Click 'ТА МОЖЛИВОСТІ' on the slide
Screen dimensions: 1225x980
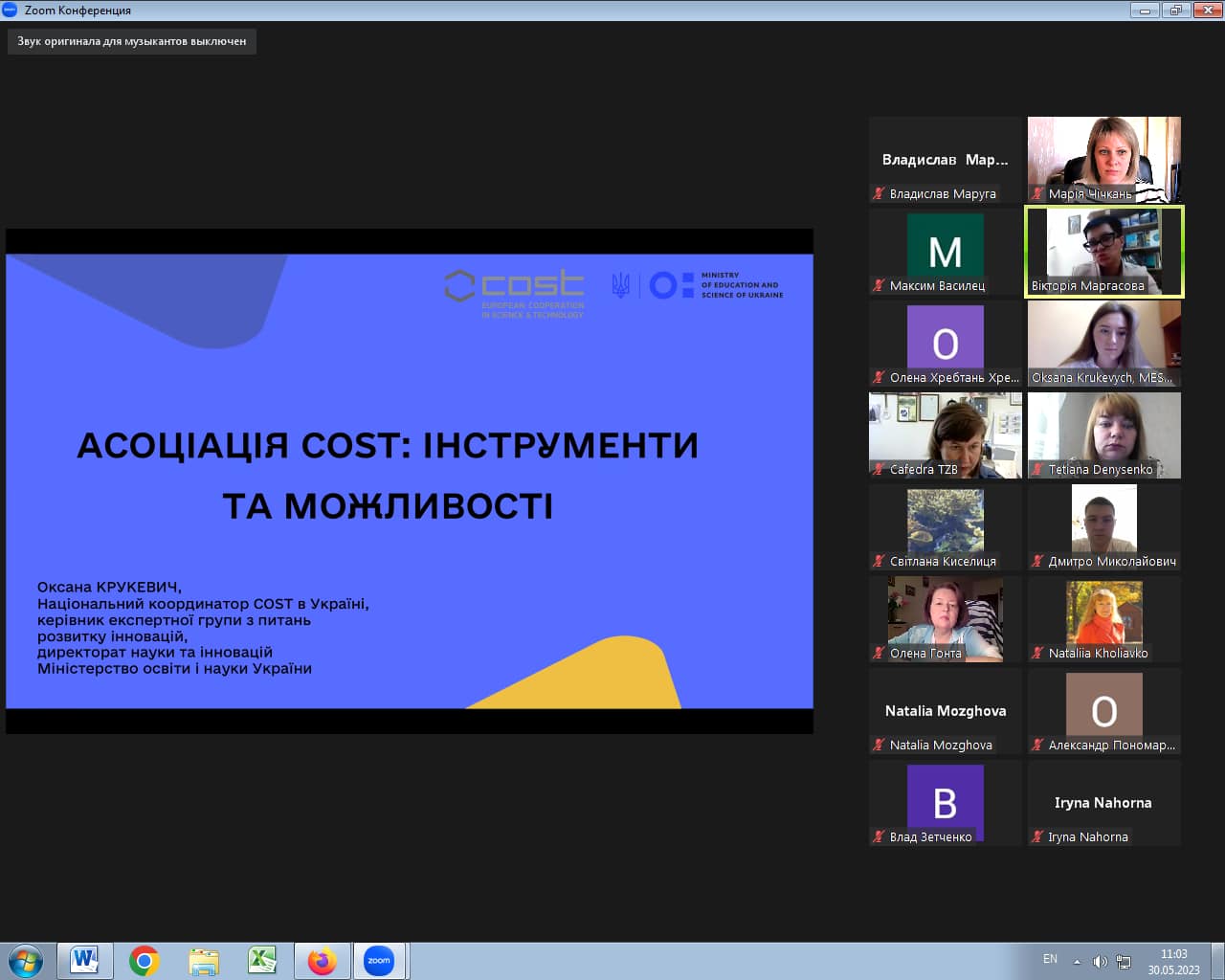(x=388, y=505)
